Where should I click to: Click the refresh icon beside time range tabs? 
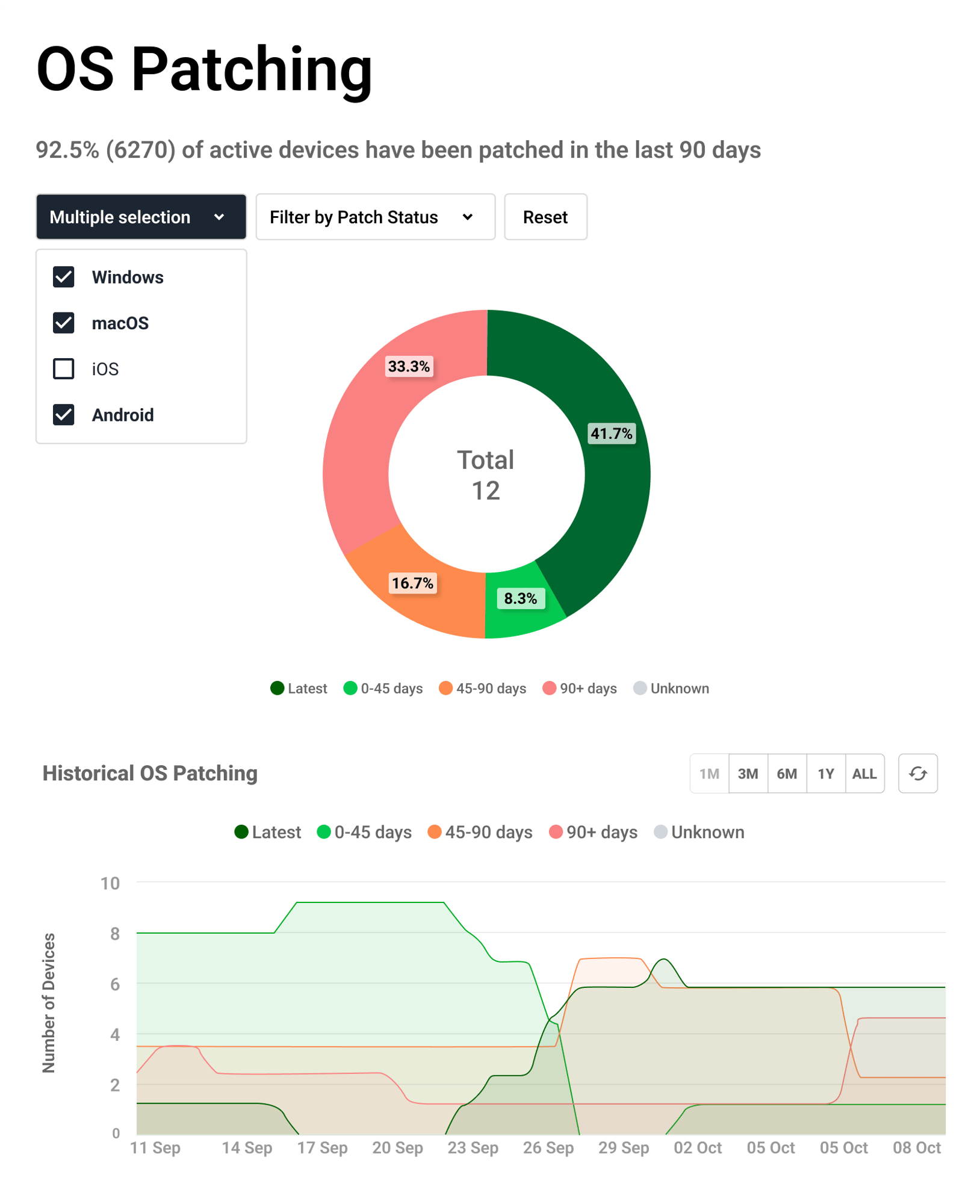click(917, 774)
